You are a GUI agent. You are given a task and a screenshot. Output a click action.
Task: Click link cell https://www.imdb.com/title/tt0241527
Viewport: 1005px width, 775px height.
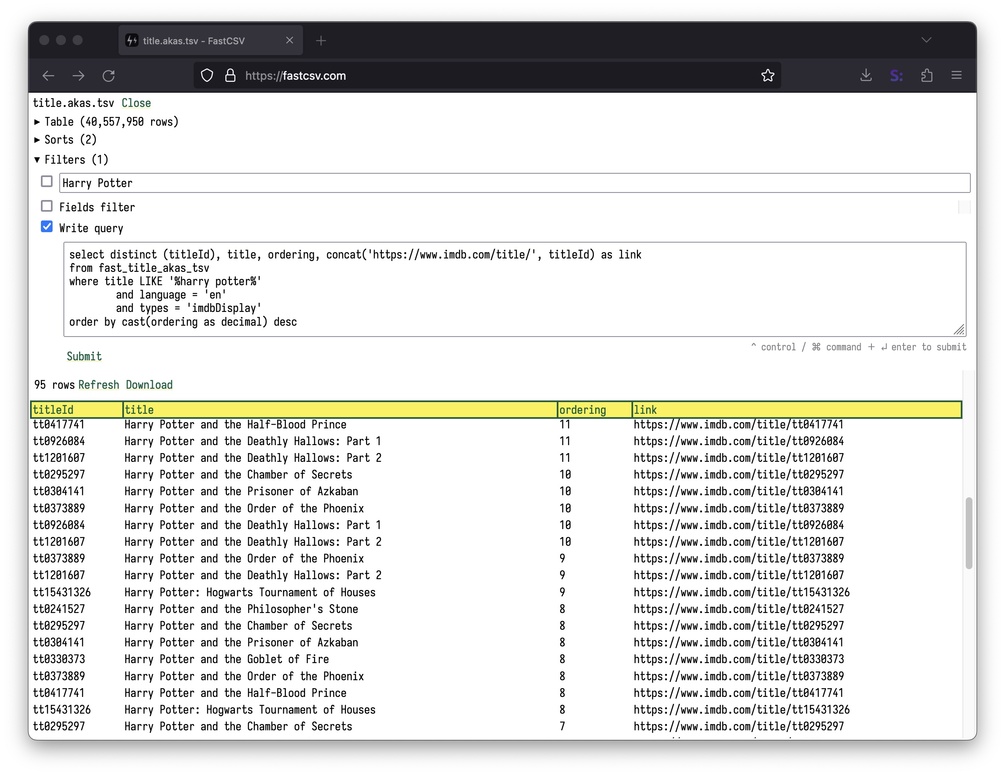(x=738, y=609)
